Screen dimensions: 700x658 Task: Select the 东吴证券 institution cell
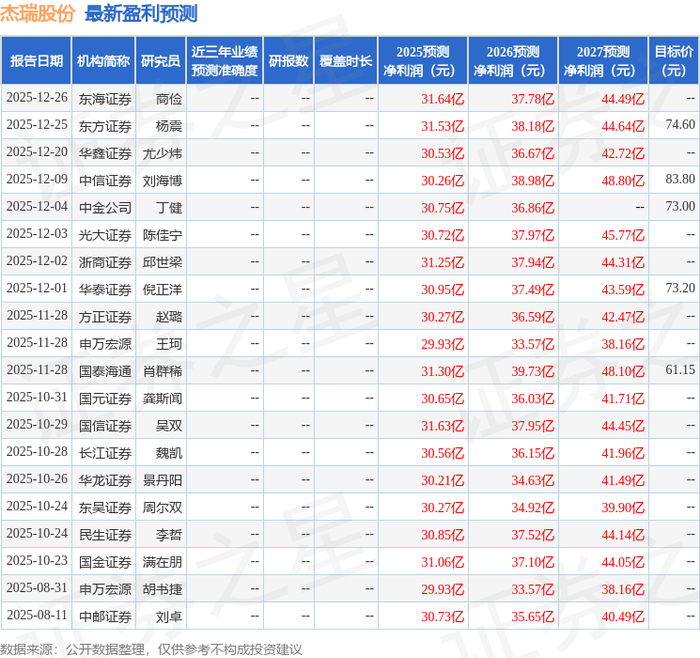click(105, 508)
